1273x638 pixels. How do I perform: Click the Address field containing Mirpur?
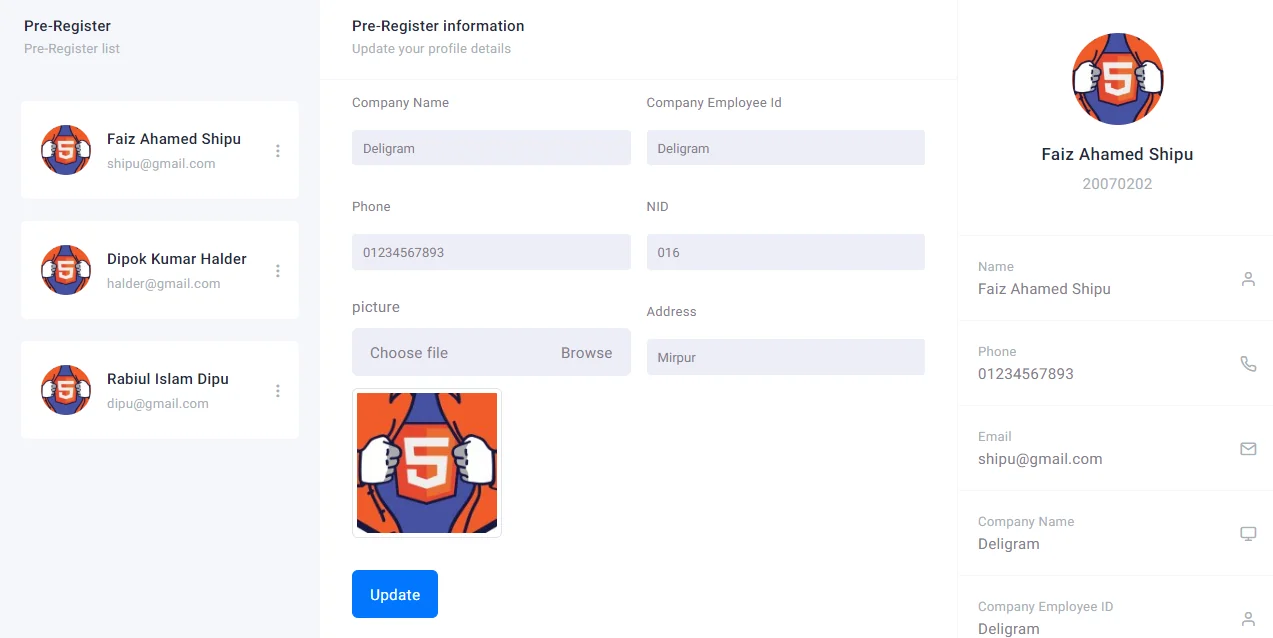(785, 357)
